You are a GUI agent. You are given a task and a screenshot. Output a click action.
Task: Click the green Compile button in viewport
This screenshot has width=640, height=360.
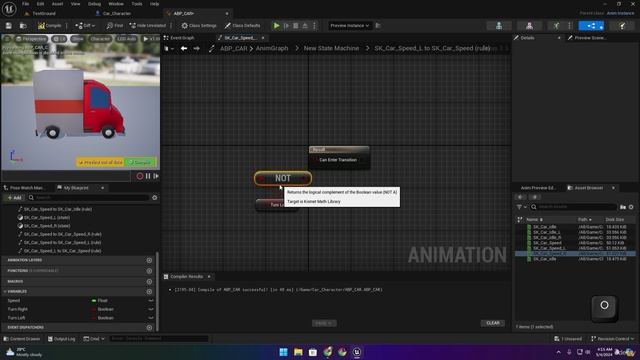click(x=140, y=162)
